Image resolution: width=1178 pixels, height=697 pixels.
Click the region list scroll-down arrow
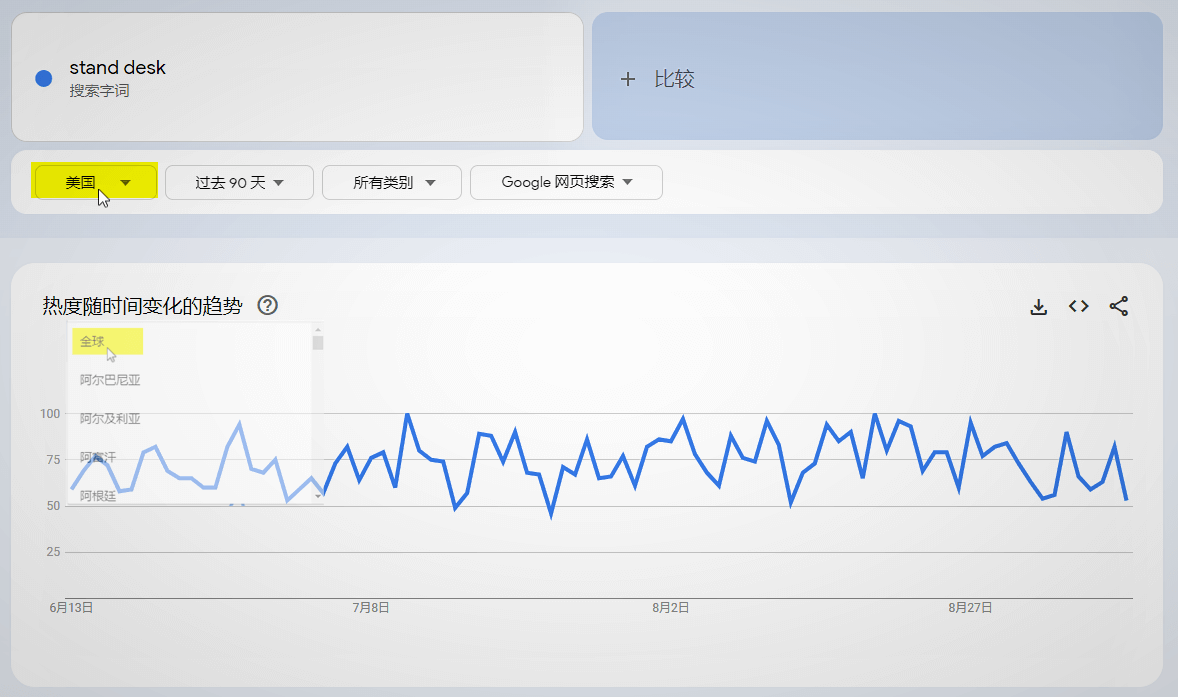click(x=318, y=496)
